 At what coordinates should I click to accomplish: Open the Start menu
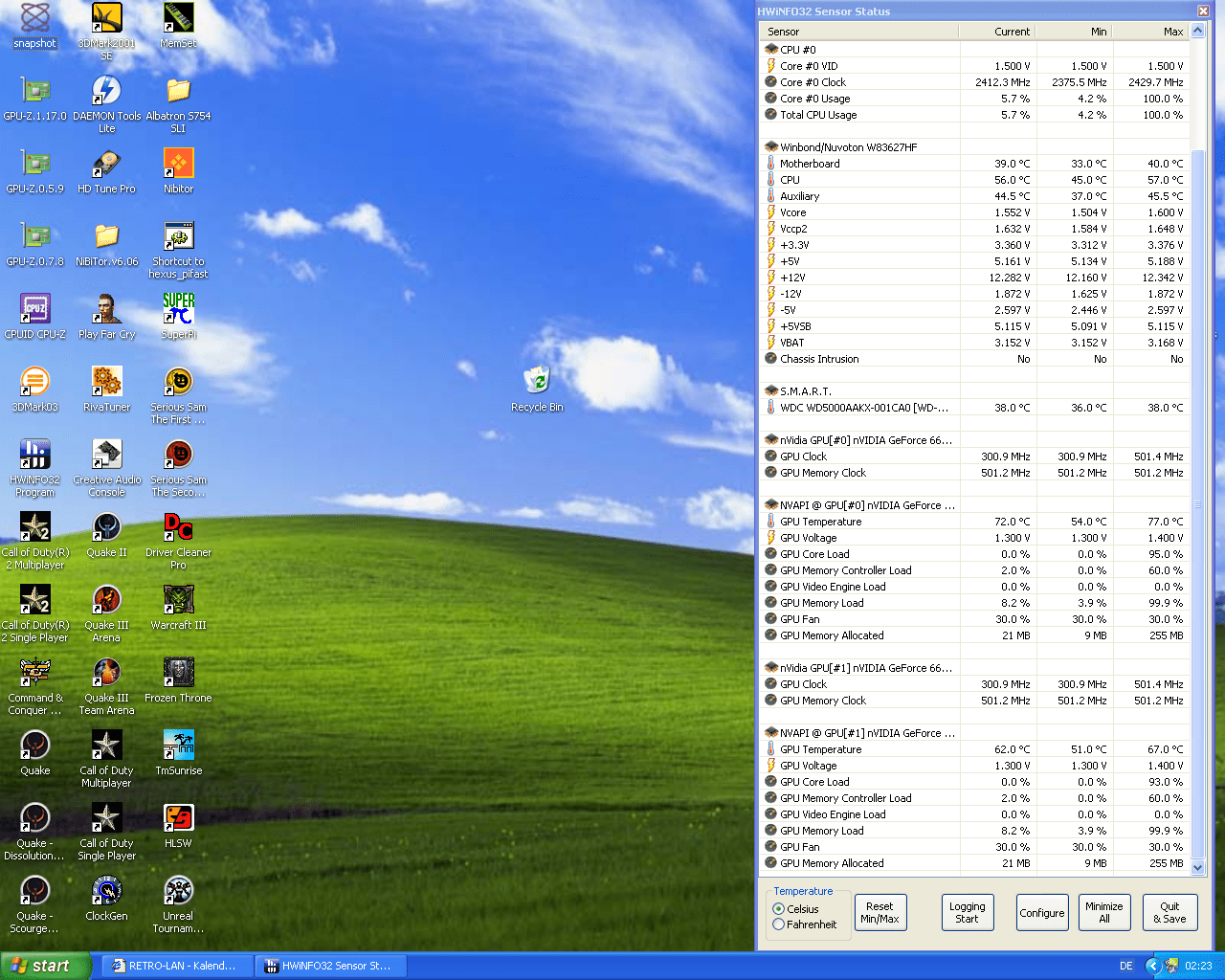46,966
